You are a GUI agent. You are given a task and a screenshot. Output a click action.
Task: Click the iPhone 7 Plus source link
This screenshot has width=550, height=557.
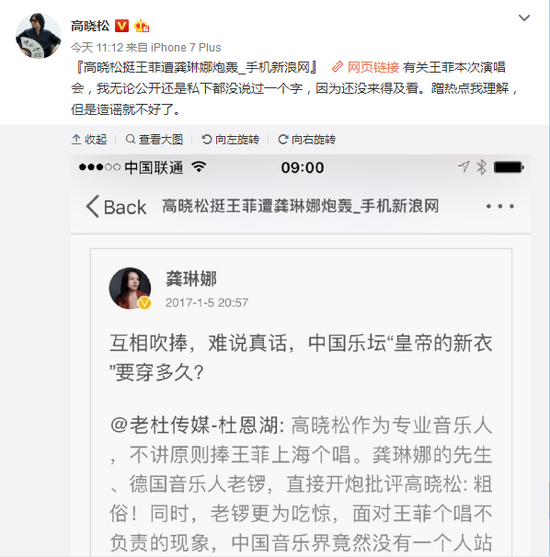tap(186, 47)
